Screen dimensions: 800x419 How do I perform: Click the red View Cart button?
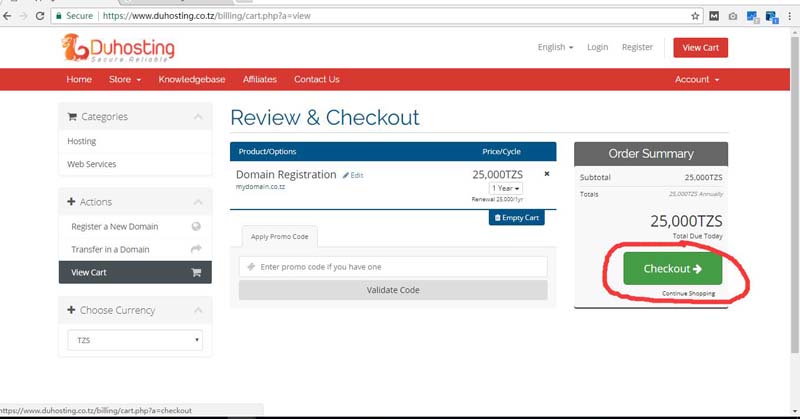[x=701, y=47]
